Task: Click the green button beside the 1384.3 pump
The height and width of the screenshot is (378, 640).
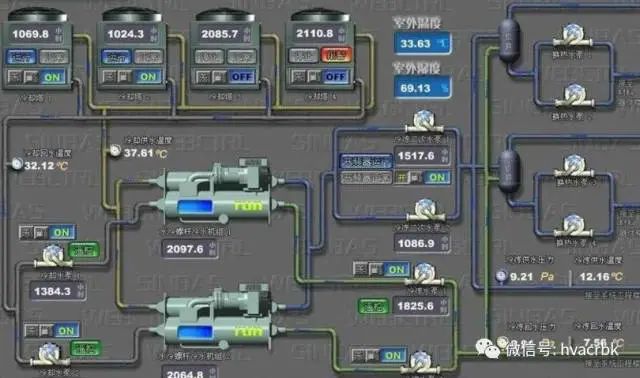Action: coord(84,250)
